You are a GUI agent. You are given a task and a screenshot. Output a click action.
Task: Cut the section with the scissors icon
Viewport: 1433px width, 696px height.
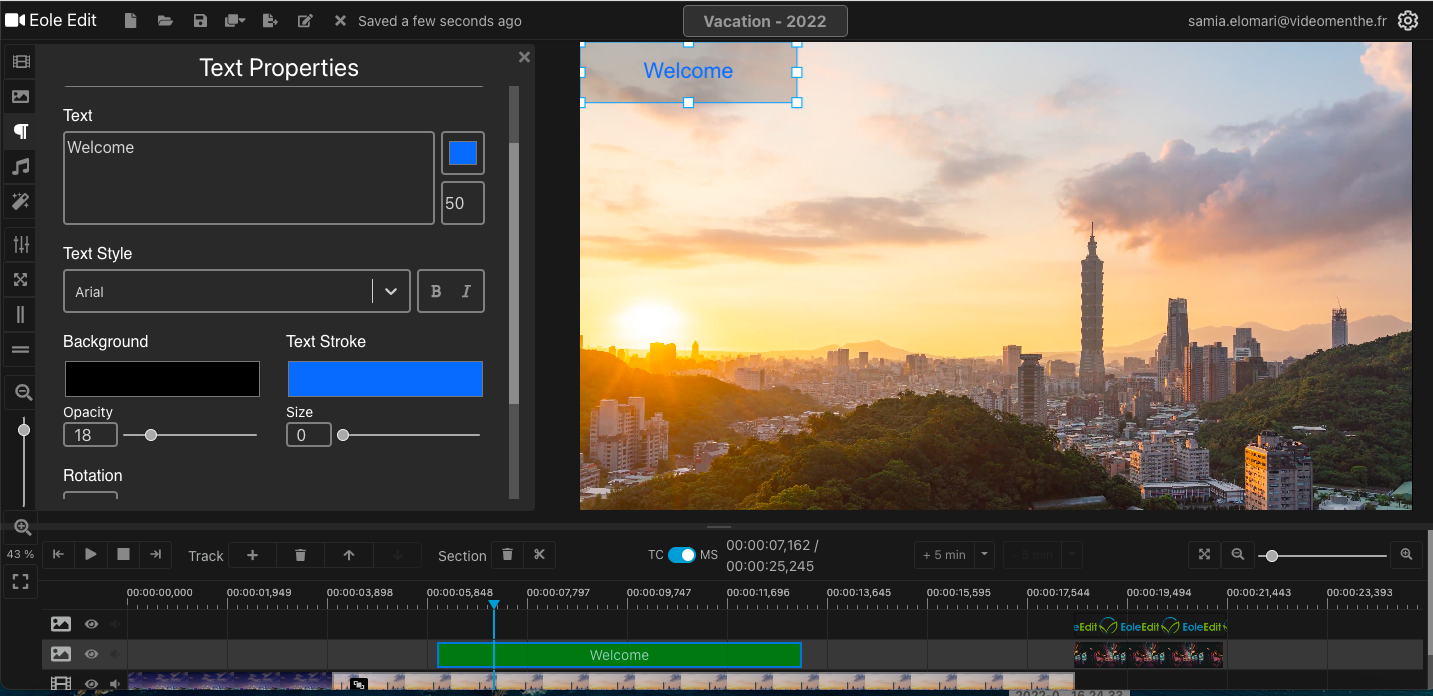[x=539, y=555]
